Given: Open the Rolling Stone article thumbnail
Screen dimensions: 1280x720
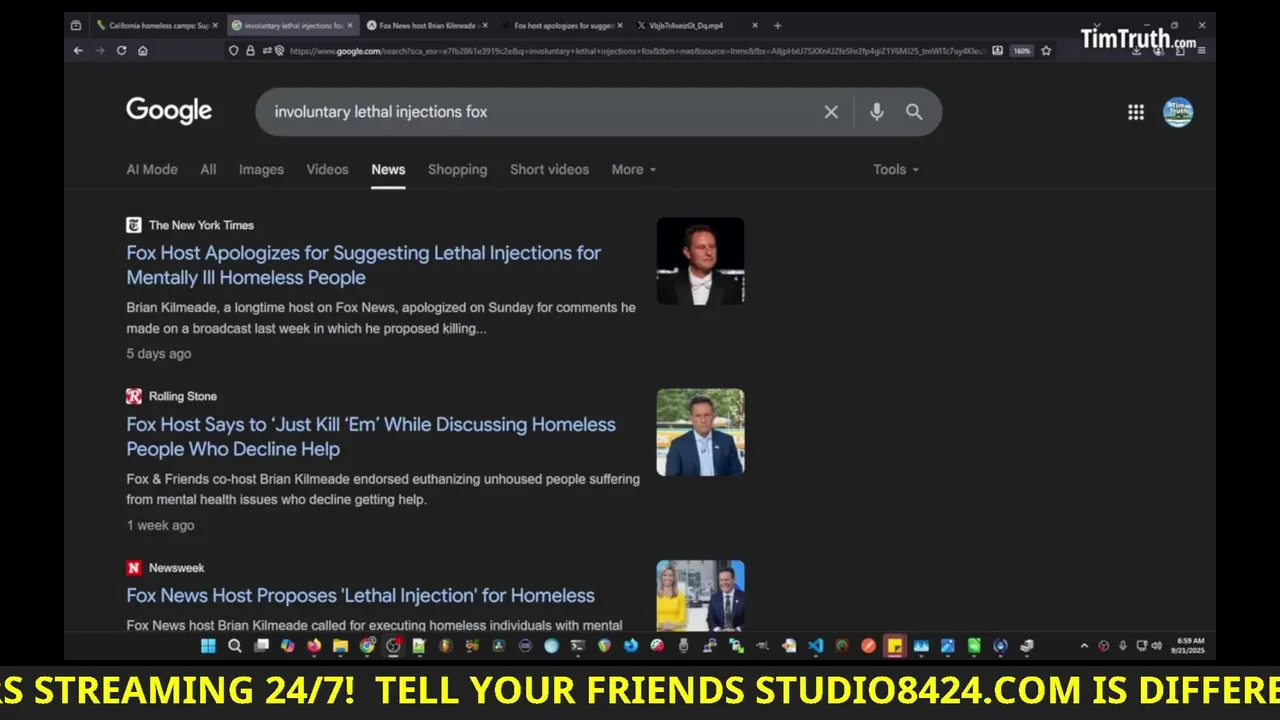Looking at the screenshot, I should pos(700,432).
